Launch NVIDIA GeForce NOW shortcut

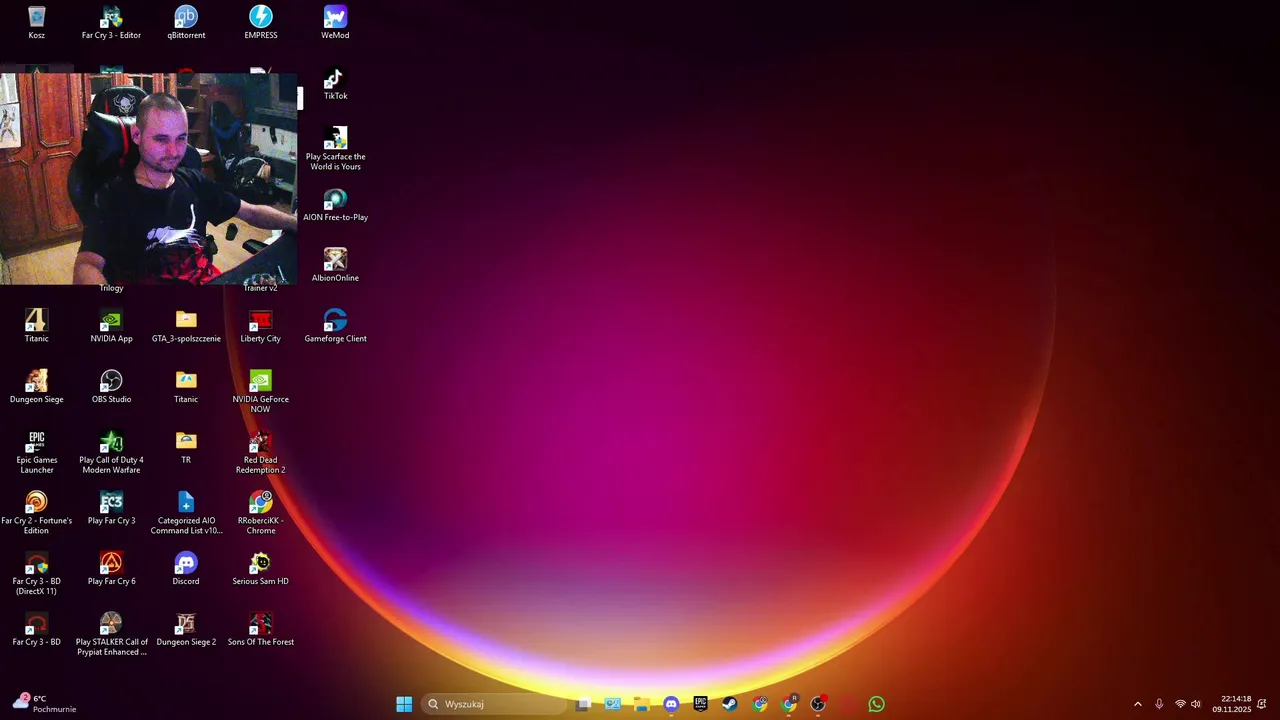pyautogui.click(x=260, y=392)
